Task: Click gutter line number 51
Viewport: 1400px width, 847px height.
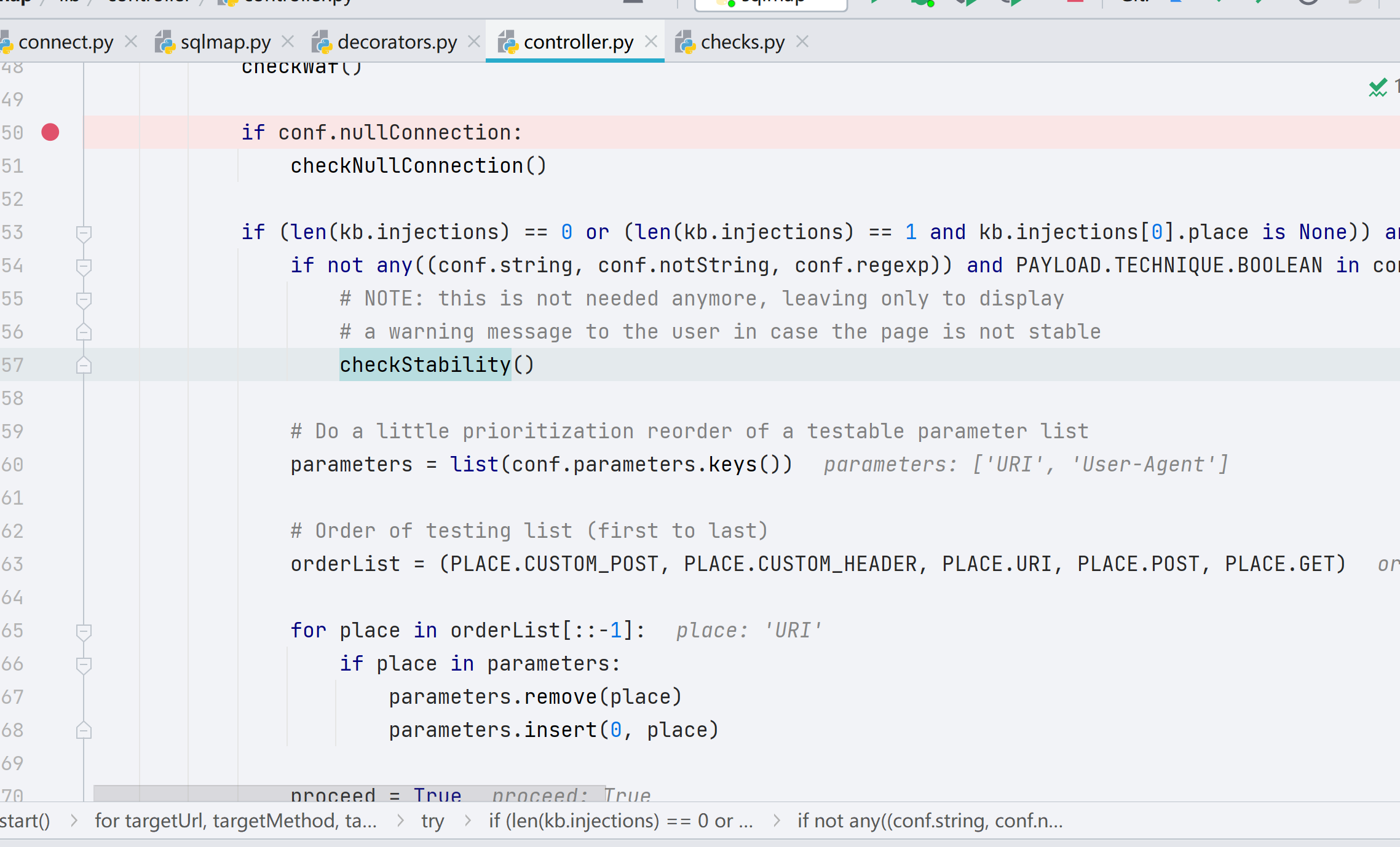Action: coord(12,166)
